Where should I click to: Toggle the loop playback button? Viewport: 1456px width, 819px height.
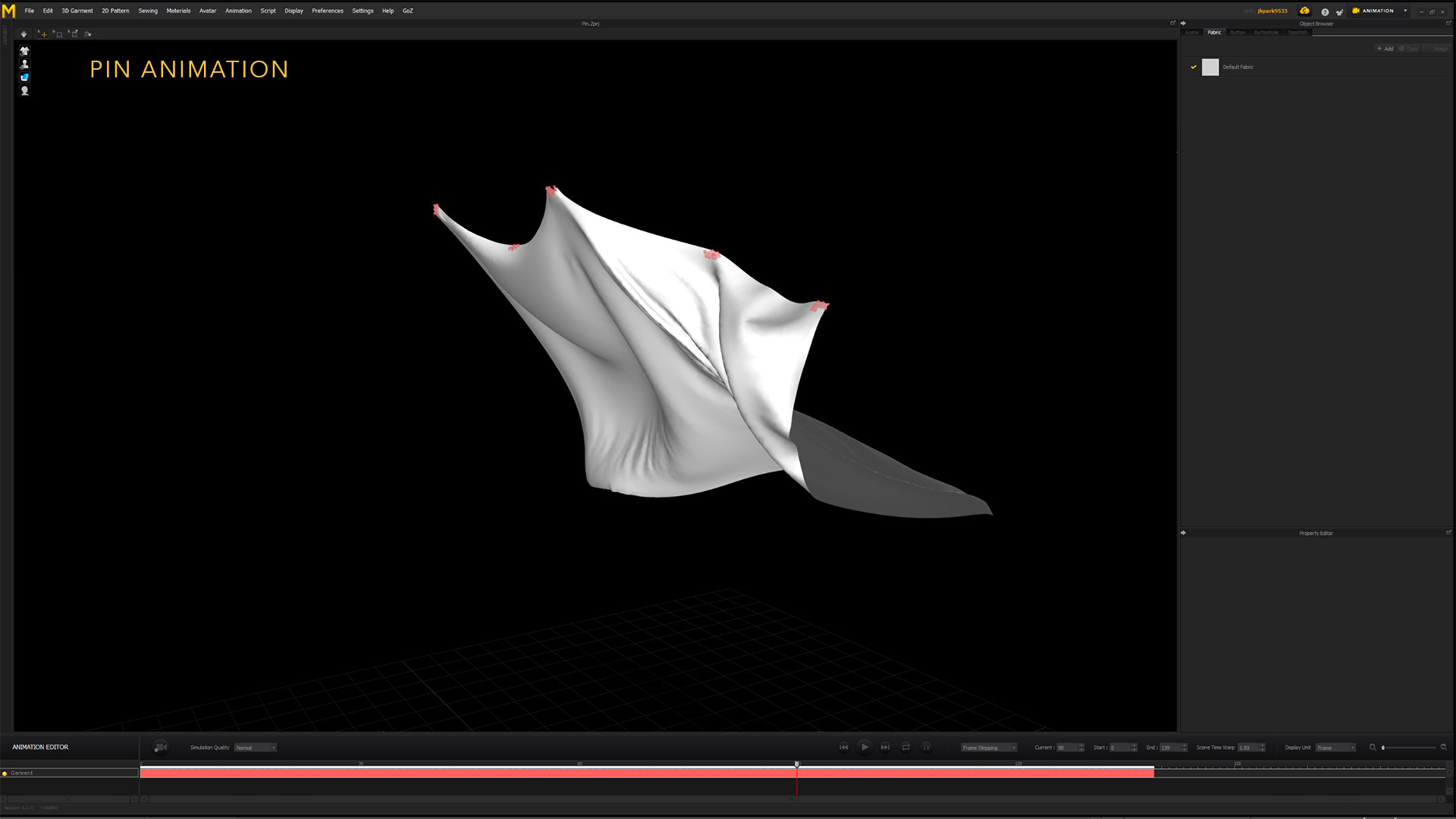click(x=905, y=747)
